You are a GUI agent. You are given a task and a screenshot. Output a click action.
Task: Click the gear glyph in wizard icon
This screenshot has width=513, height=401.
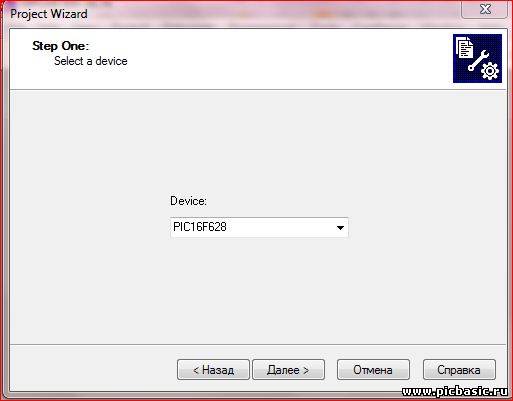(490, 71)
